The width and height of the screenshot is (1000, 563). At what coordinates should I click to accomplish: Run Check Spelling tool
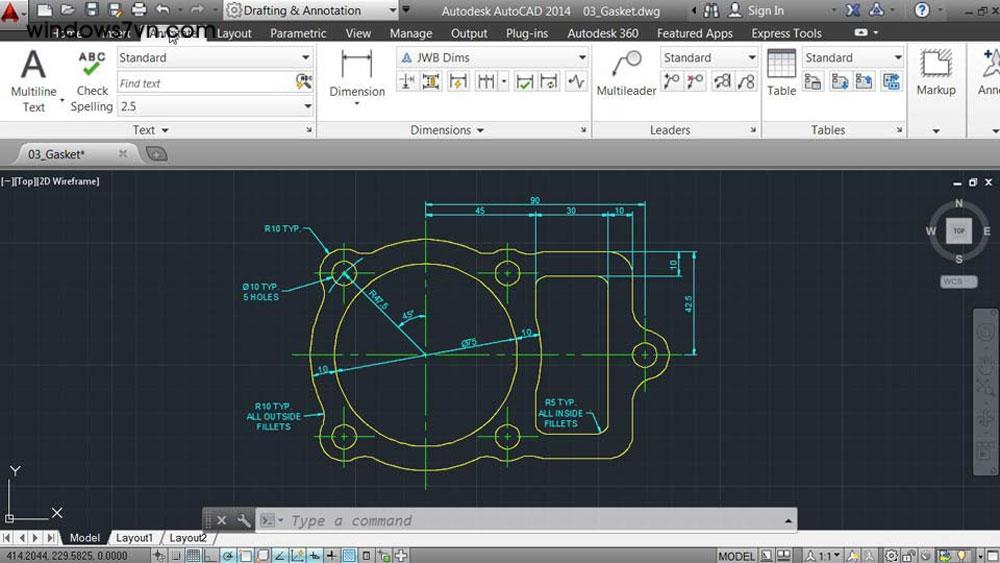tap(91, 81)
